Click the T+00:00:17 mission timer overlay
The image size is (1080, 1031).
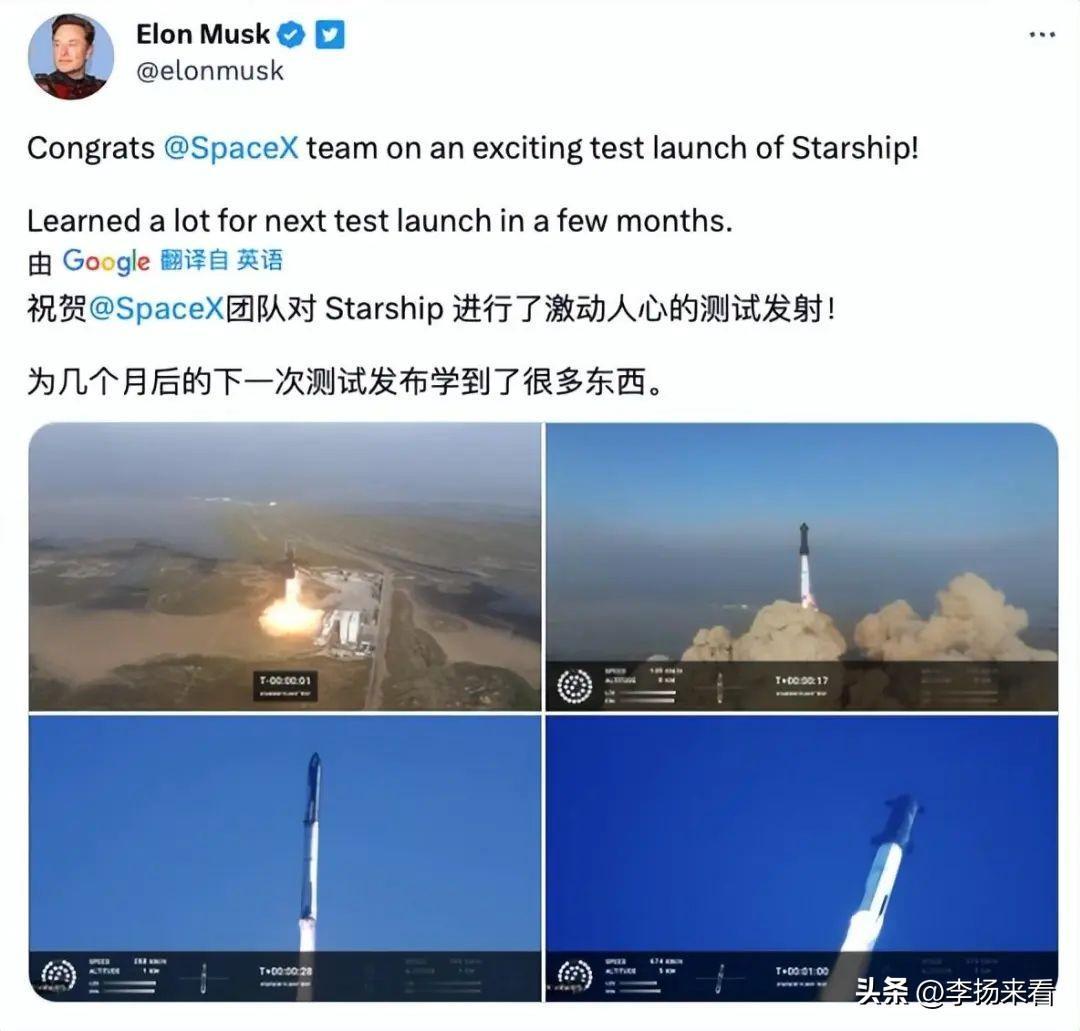pos(802,685)
